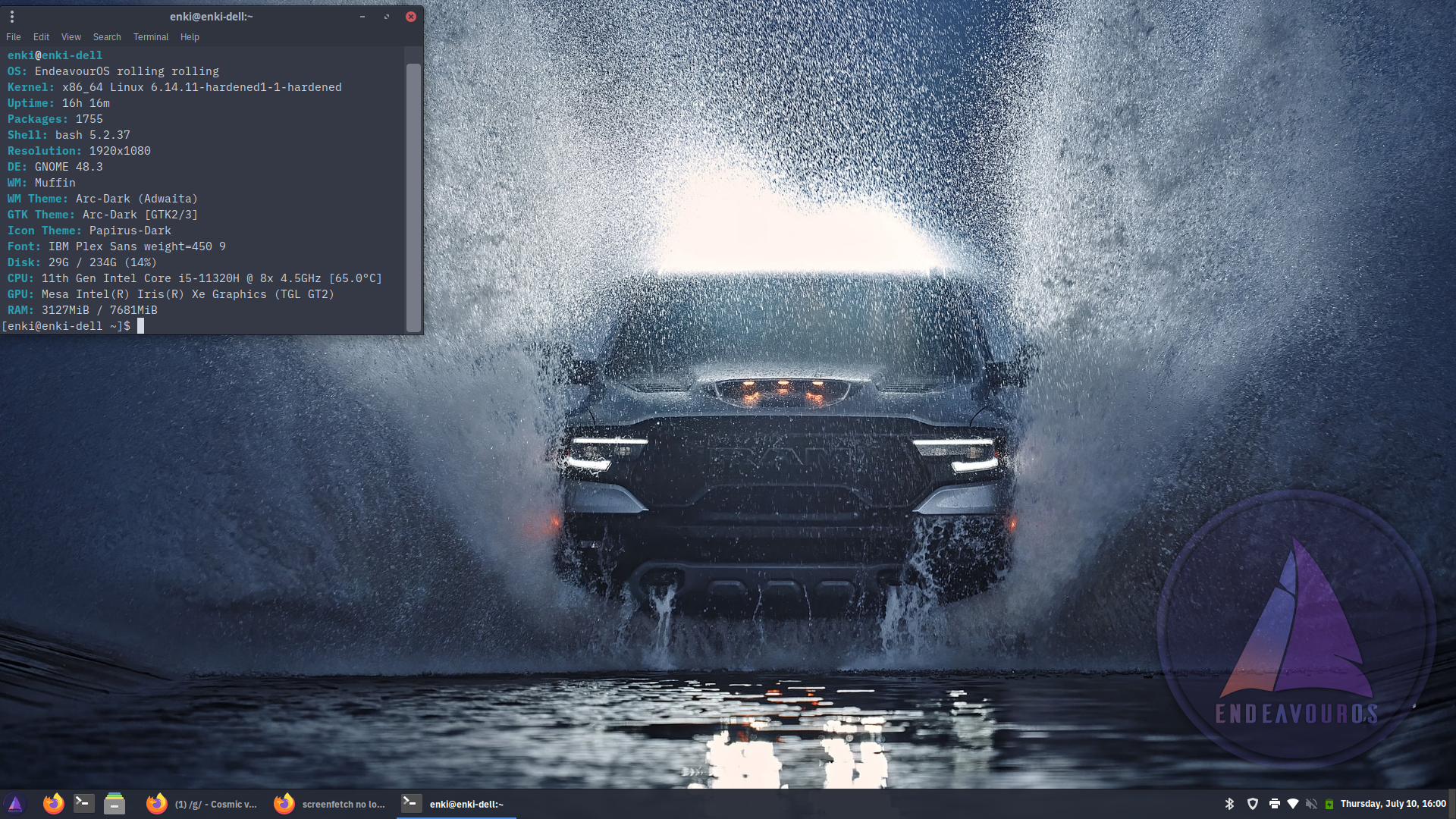Open the terminal View menu
The width and height of the screenshot is (1456, 819).
tap(71, 37)
